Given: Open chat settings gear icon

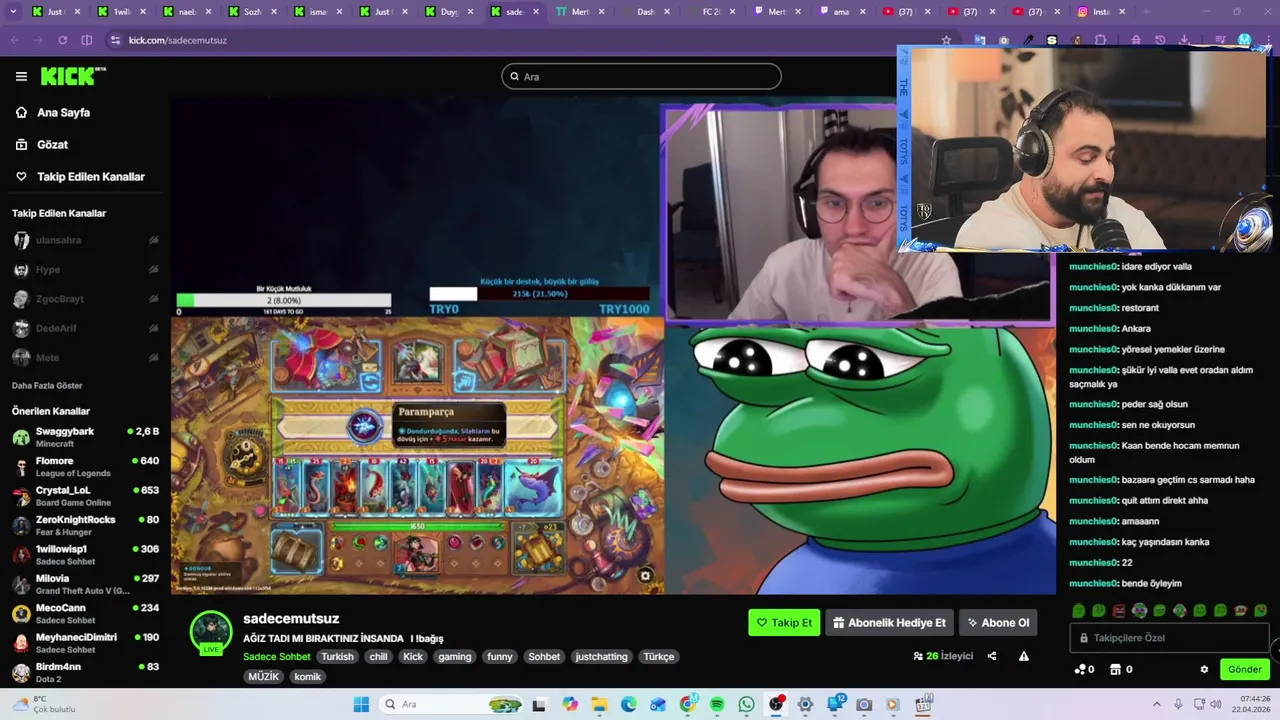Looking at the screenshot, I should (x=1204, y=670).
